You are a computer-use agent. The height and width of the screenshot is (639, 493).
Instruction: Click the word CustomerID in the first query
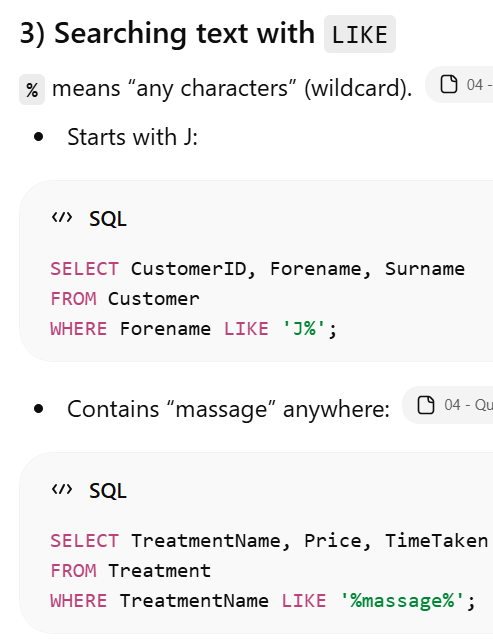189,269
